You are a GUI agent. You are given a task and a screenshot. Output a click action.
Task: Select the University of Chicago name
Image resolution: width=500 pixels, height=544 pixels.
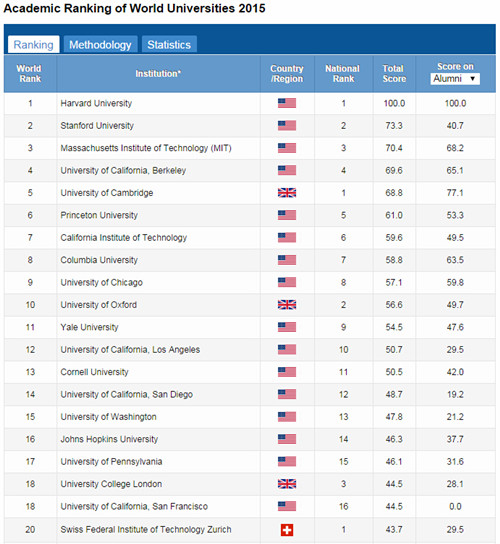point(101,282)
